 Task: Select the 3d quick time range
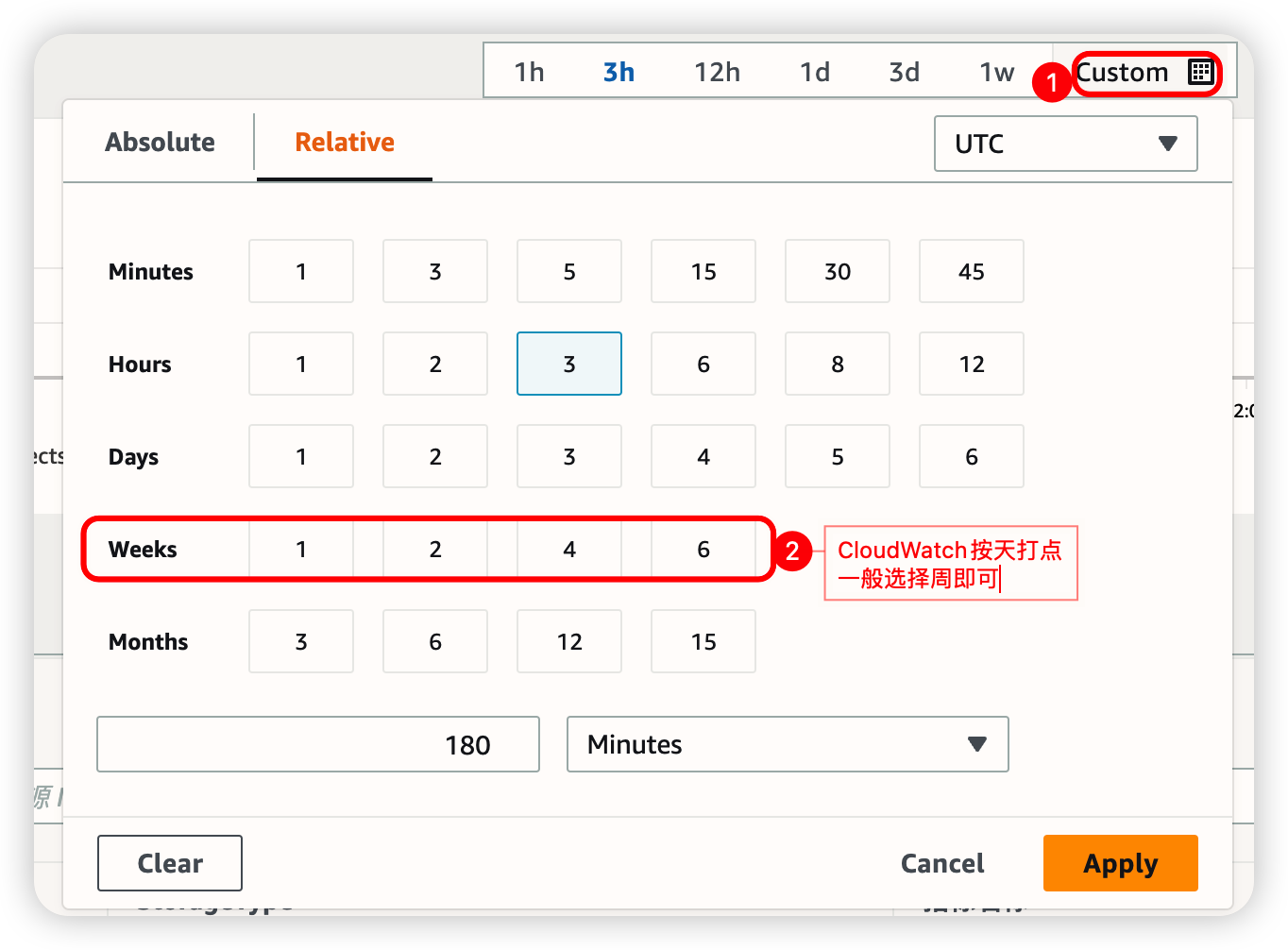coord(904,73)
